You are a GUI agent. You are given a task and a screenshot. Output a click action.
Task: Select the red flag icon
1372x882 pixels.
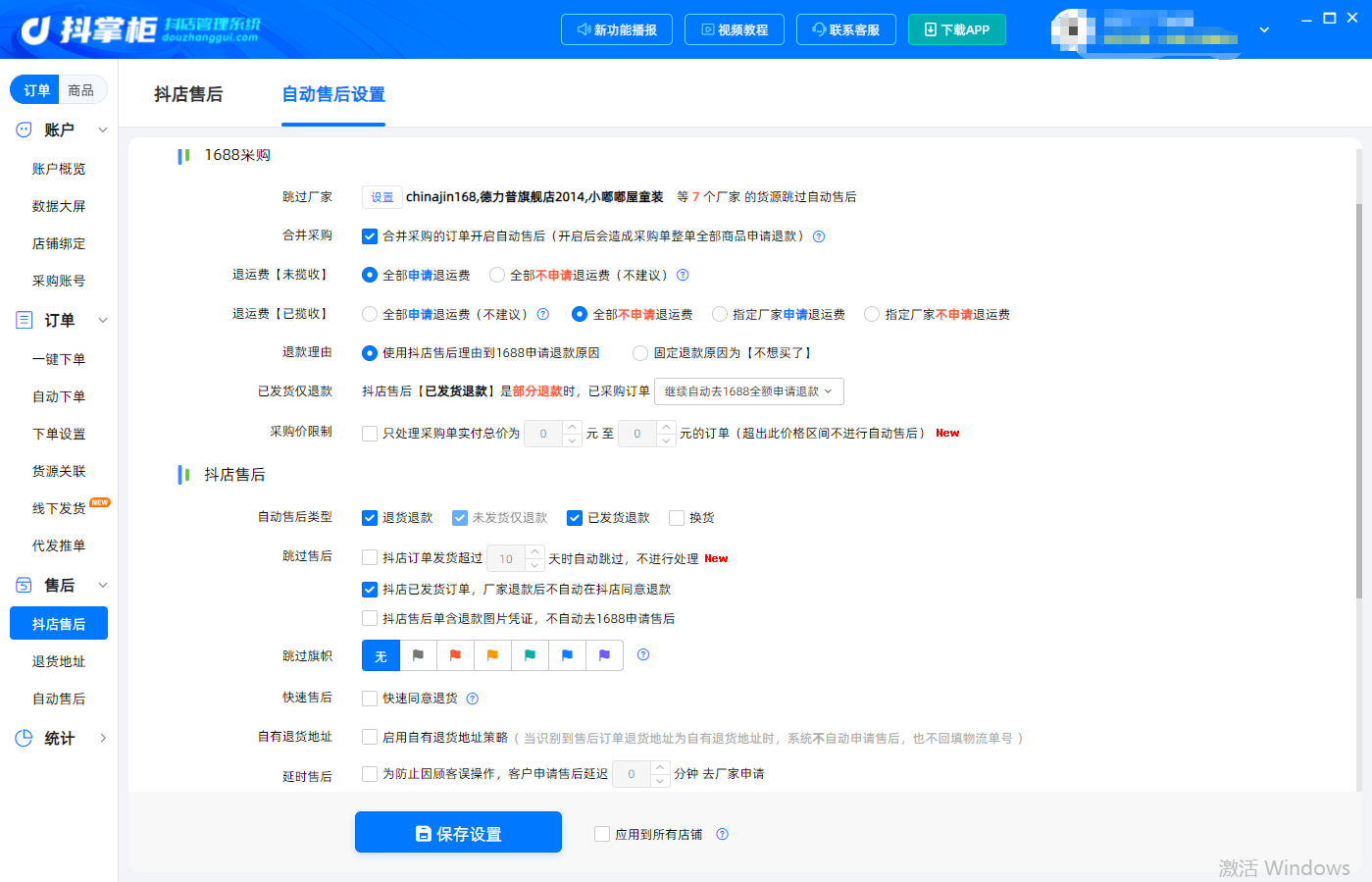455,655
